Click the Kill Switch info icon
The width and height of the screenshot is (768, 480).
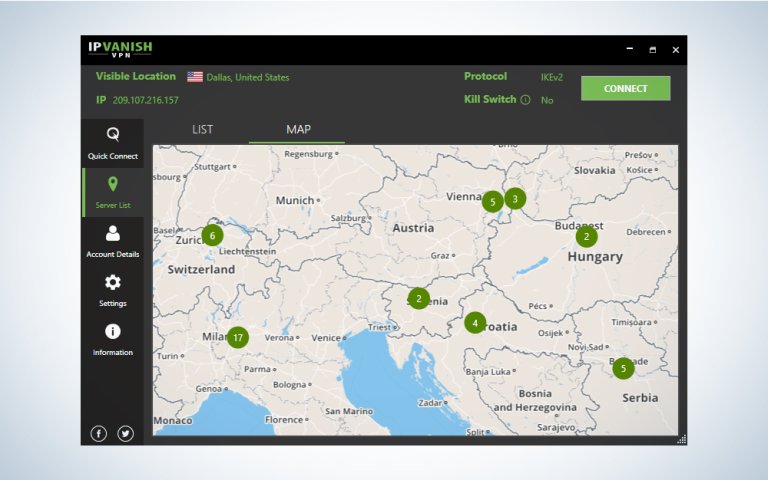click(525, 100)
